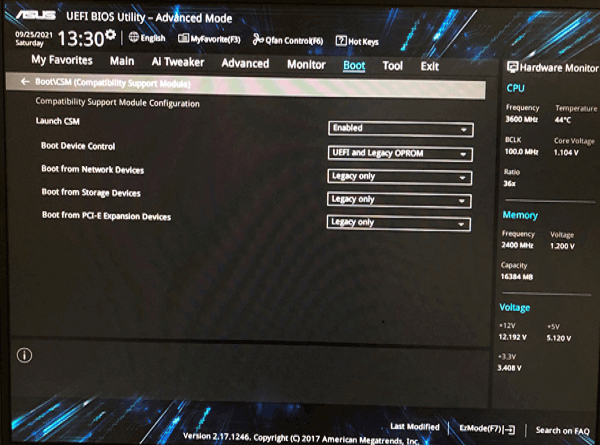Click Search on FAQ link
Screen dimensions: 600x445
coord(561,430)
